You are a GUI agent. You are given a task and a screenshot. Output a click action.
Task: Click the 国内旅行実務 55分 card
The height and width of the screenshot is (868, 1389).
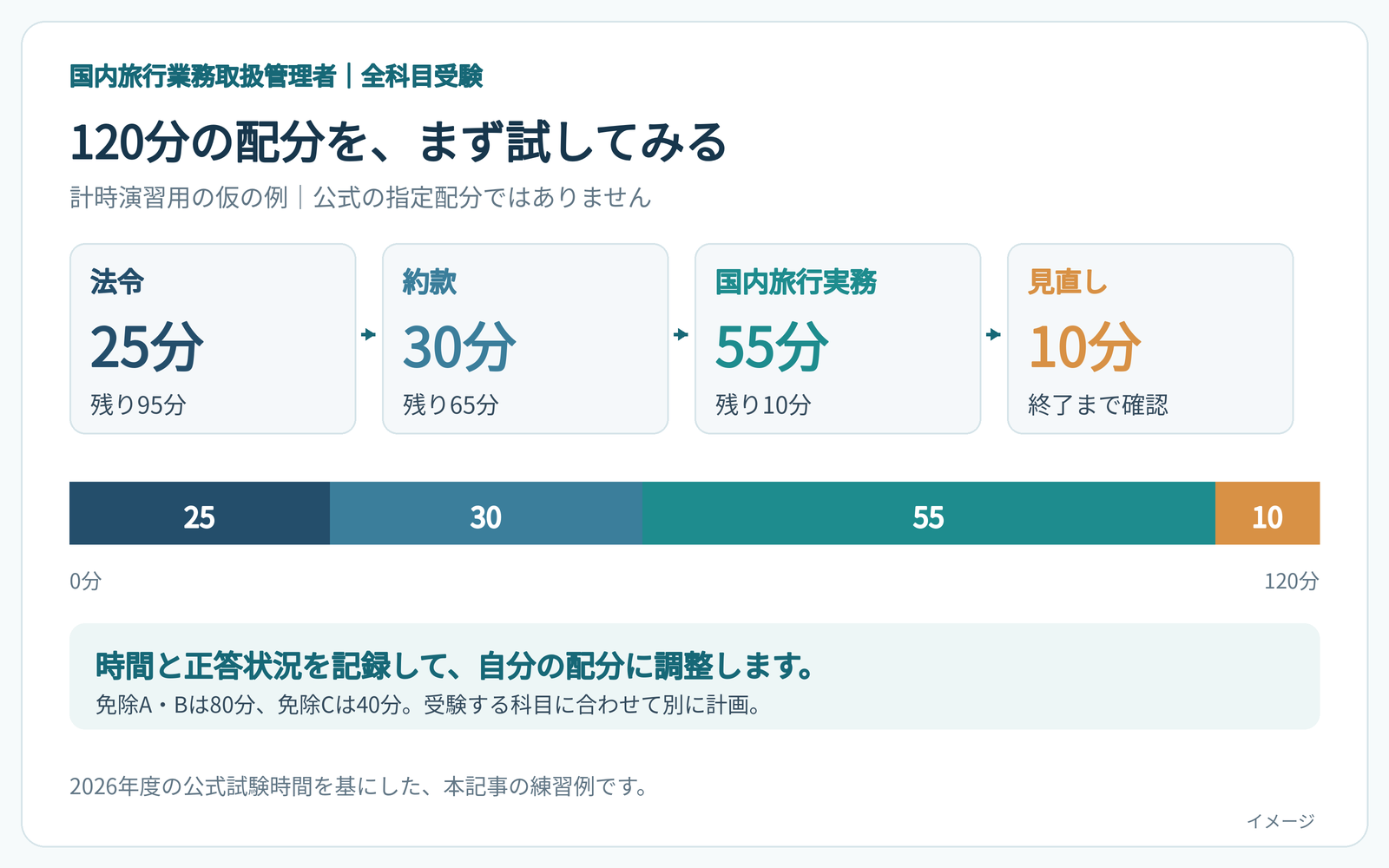(838, 339)
